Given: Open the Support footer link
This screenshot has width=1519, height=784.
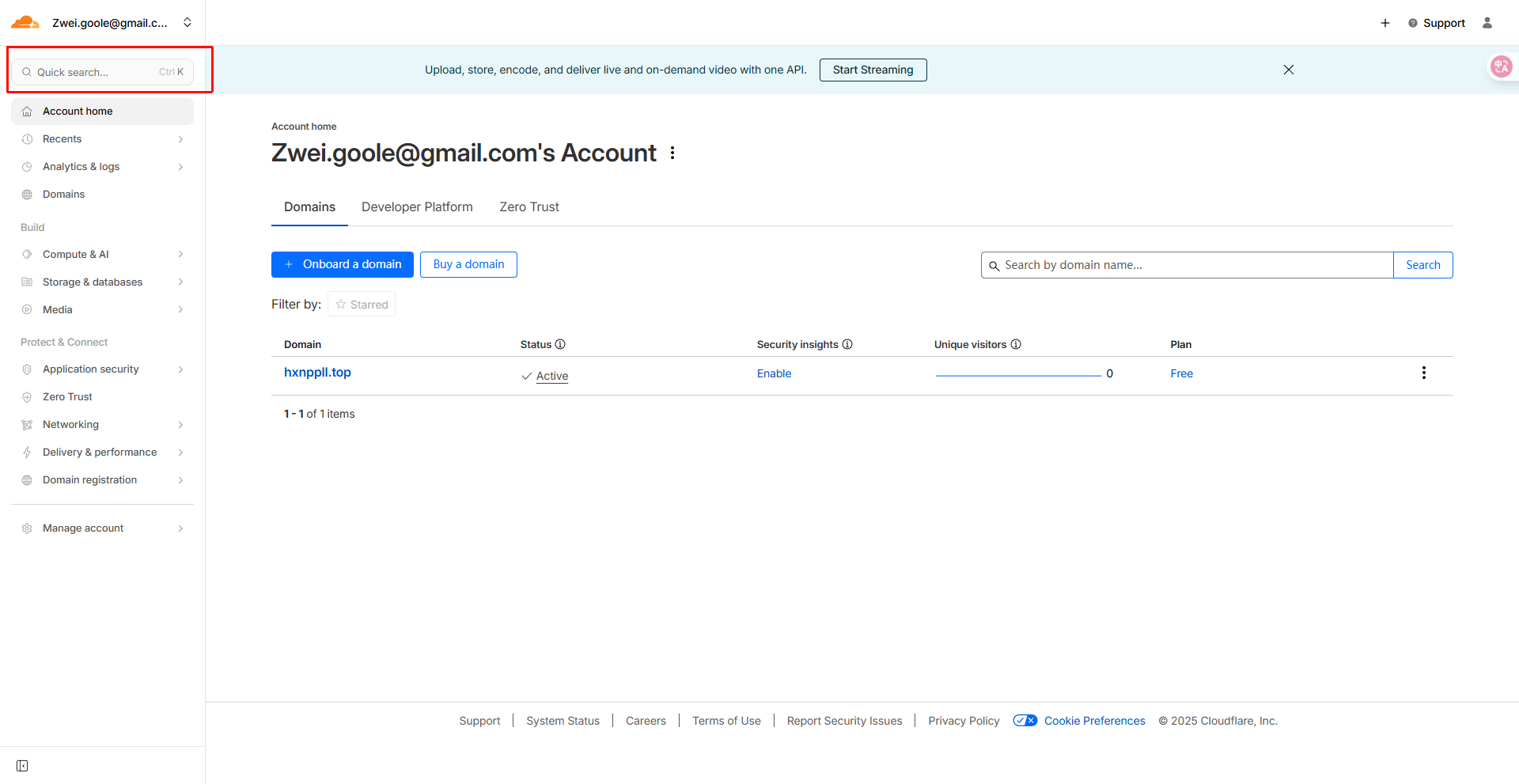Looking at the screenshot, I should click(x=479, y=721).
